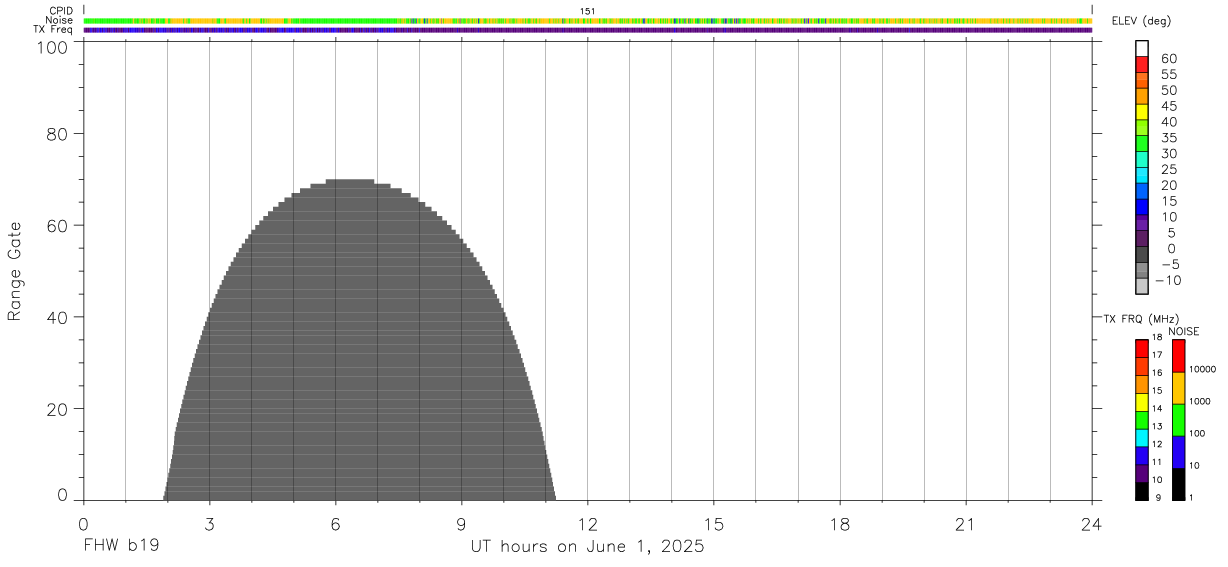The width and height of the screenshot is (1228, 567).
Task: Click the NOISE legend label "100"
Action: (1198, 434)
